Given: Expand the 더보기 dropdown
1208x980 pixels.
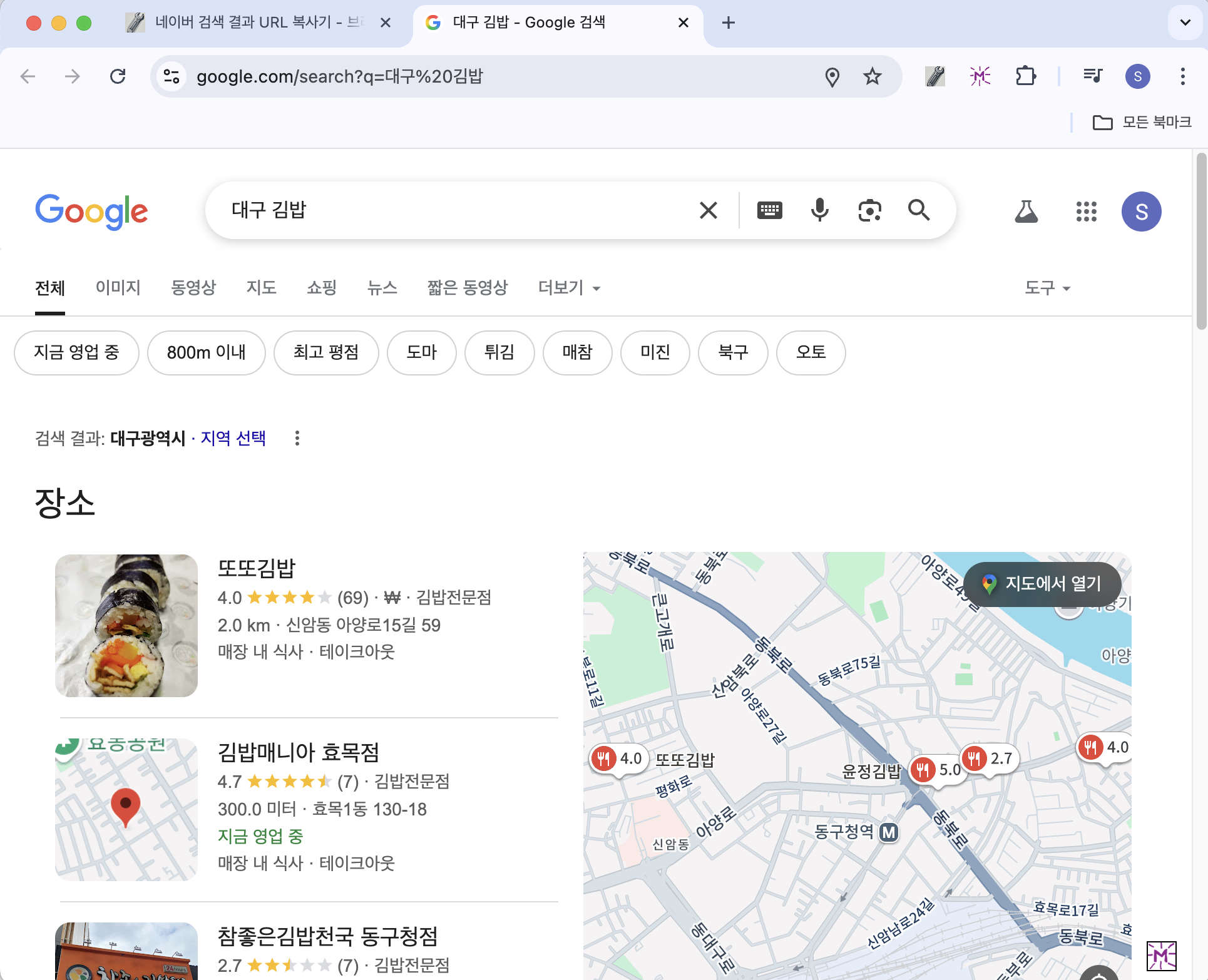Looking at the screenshot, I should 569,288.
